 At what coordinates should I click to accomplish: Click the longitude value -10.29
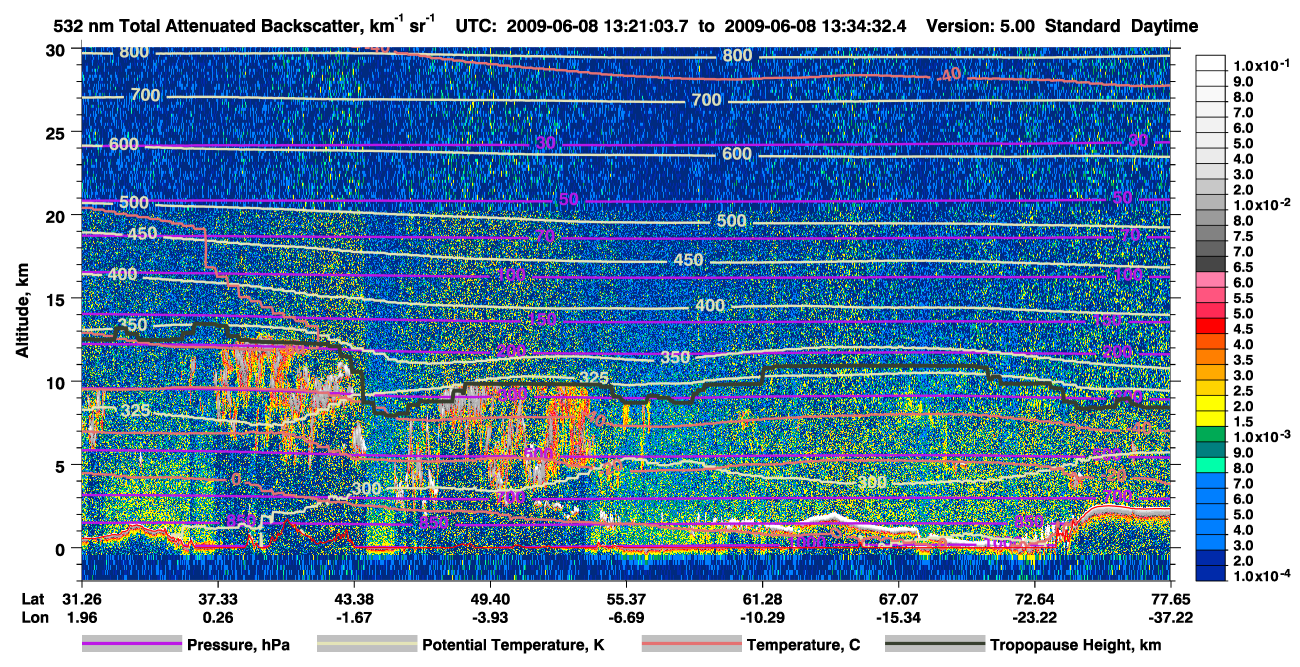tap(762, 617)
